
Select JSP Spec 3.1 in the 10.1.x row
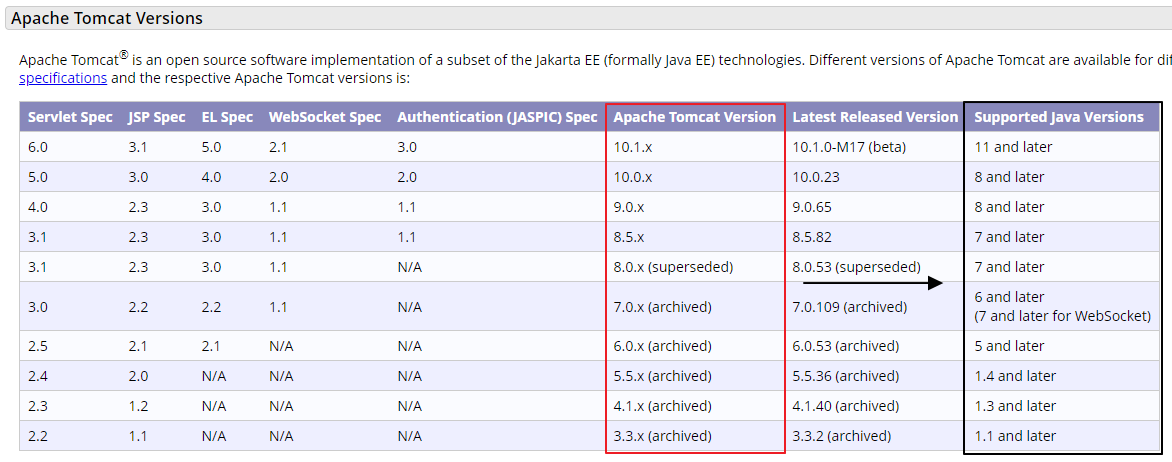(x=138, y=147)
